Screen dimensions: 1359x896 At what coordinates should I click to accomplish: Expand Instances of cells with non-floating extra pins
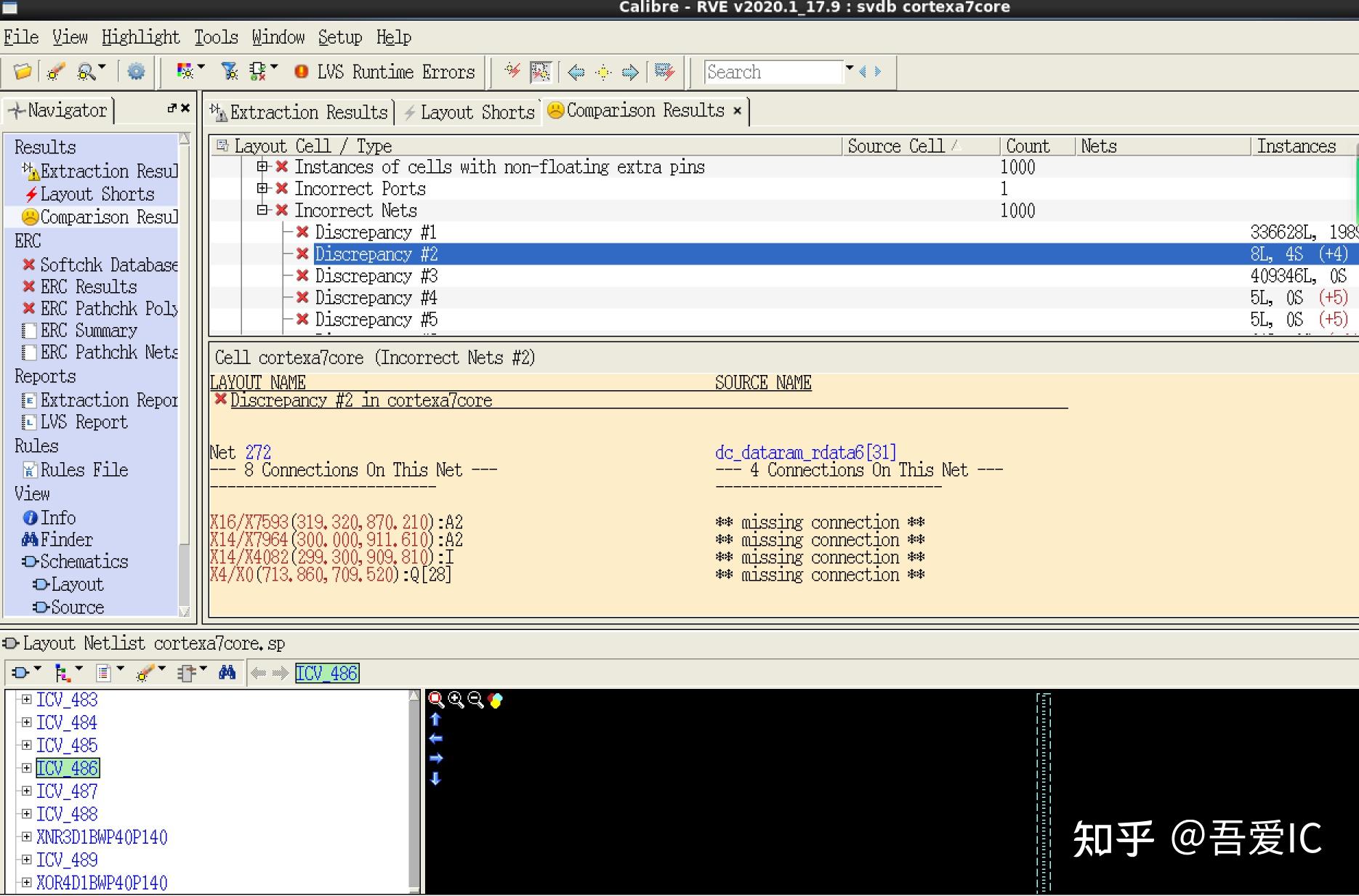pos(262,166)
